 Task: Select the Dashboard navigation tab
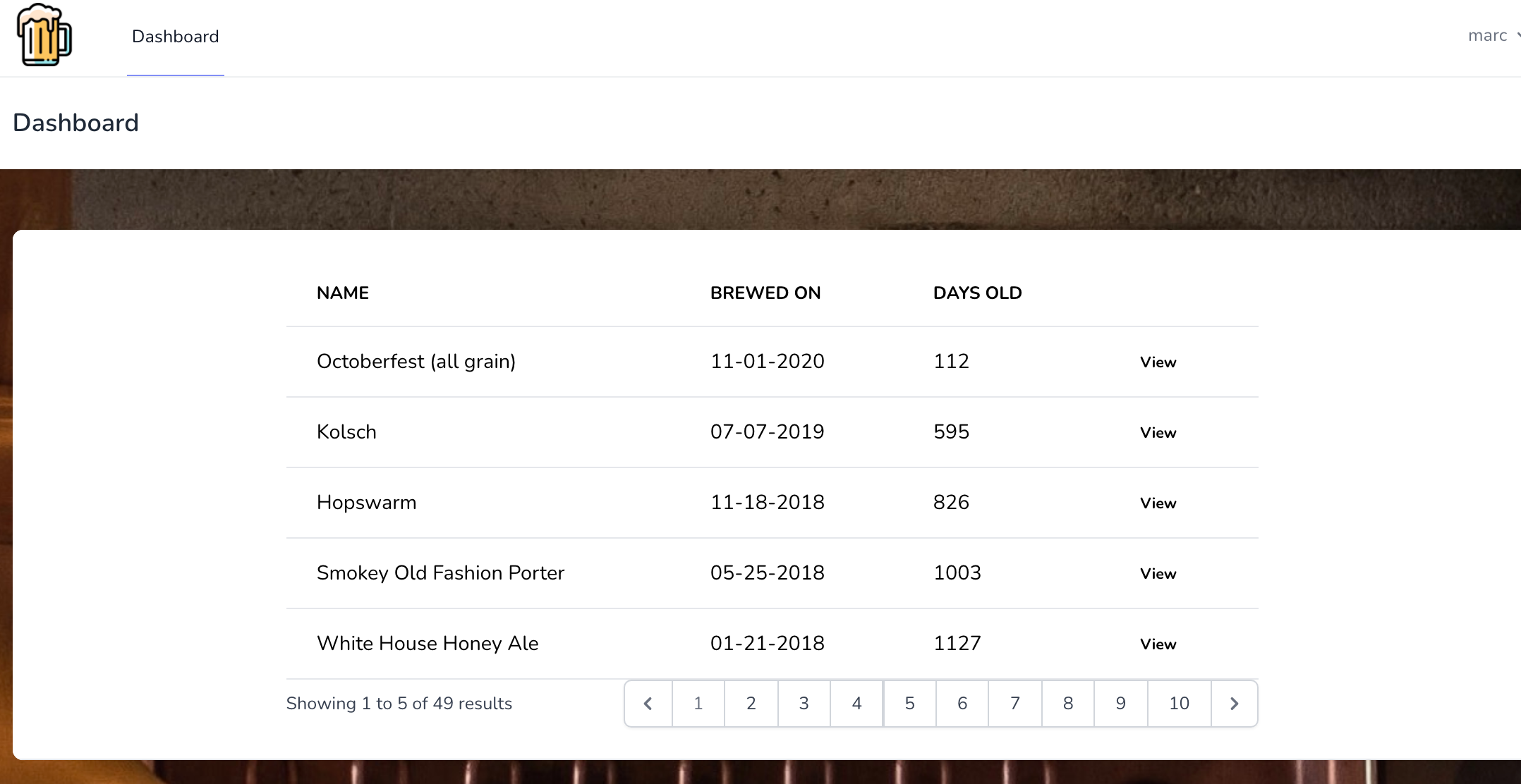pos(175,37)
